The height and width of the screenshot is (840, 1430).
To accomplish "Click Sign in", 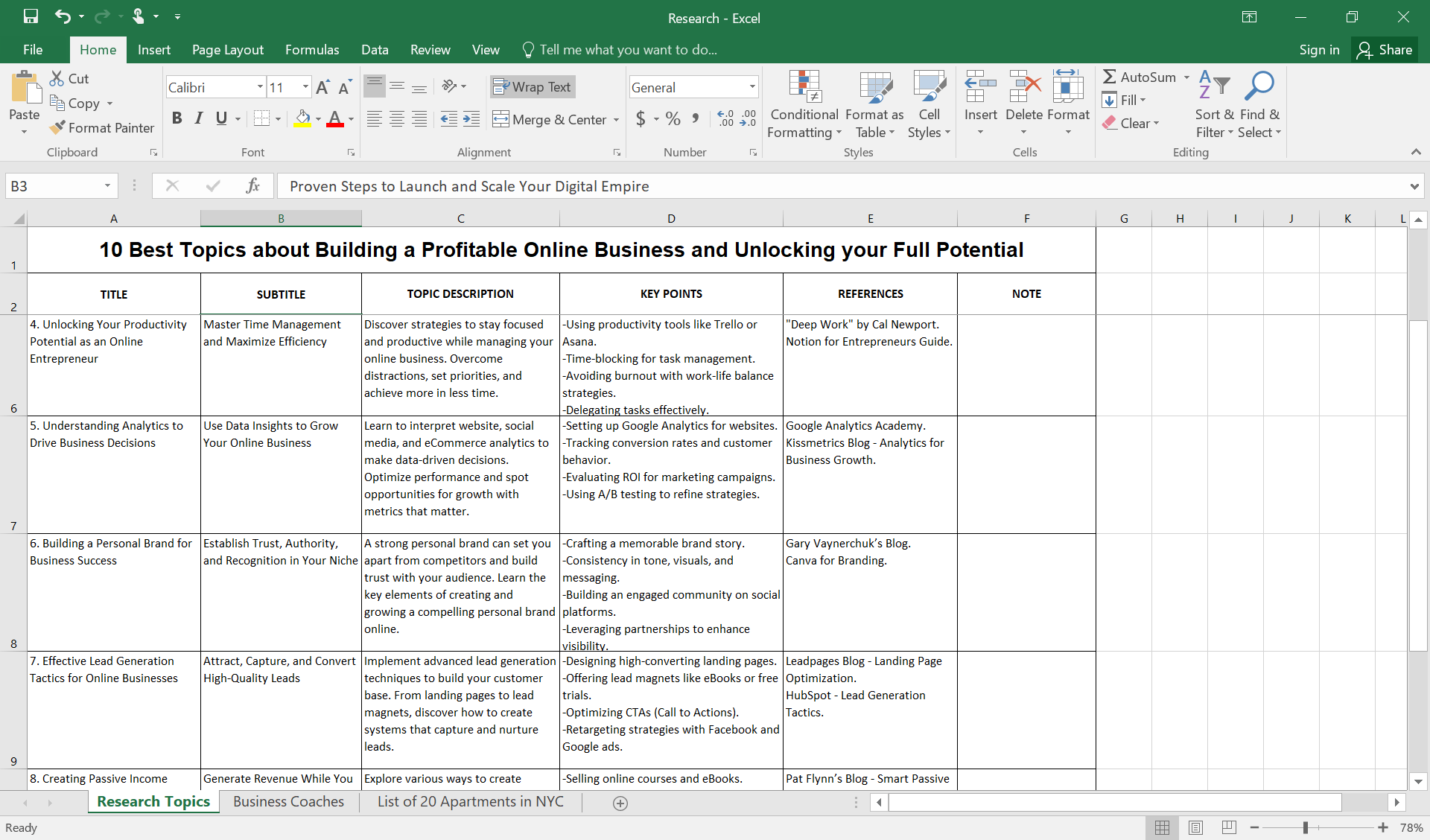I will tap(1319, 50).
